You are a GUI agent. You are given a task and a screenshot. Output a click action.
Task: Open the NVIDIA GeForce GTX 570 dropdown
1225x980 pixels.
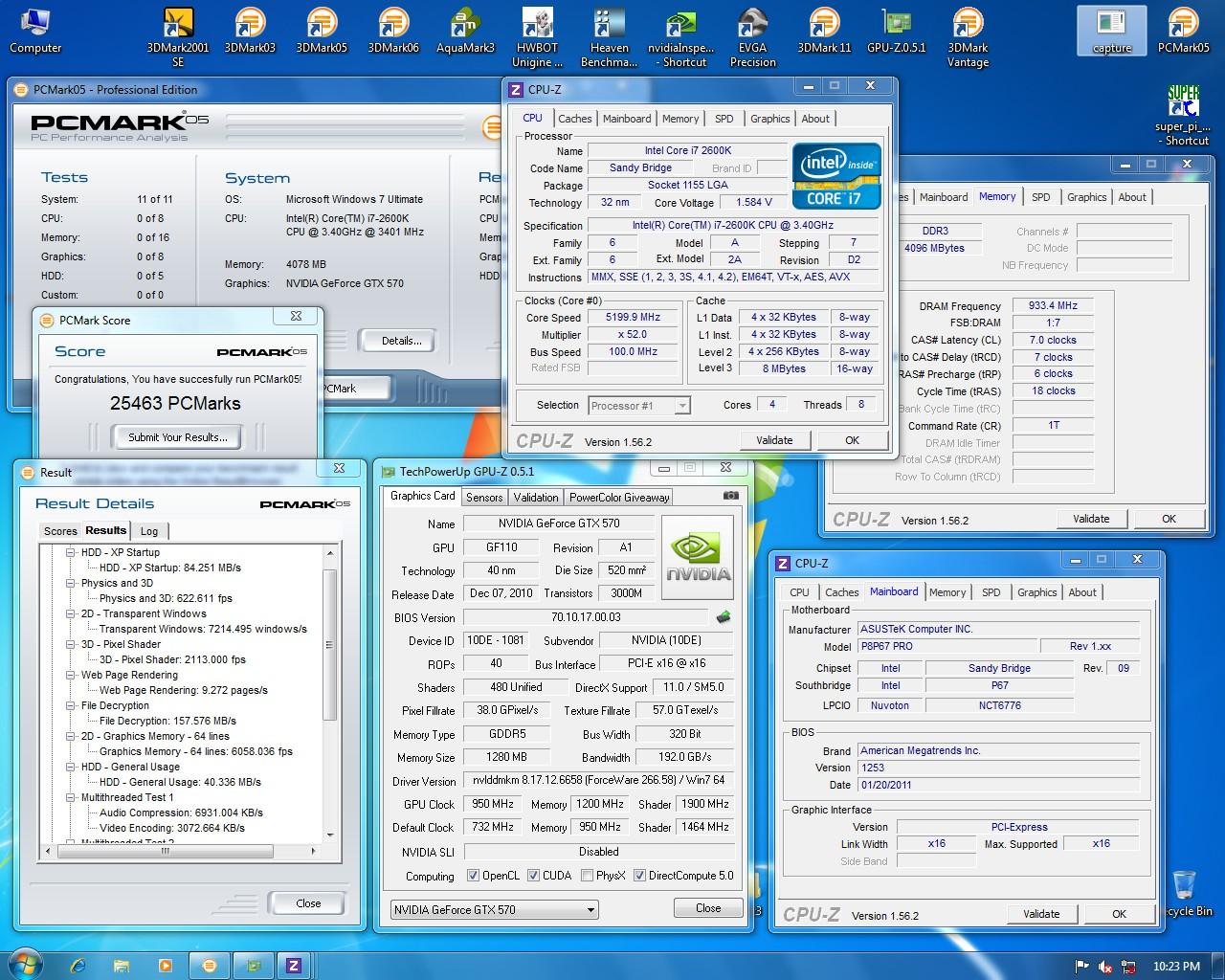(x=495, y=909)
